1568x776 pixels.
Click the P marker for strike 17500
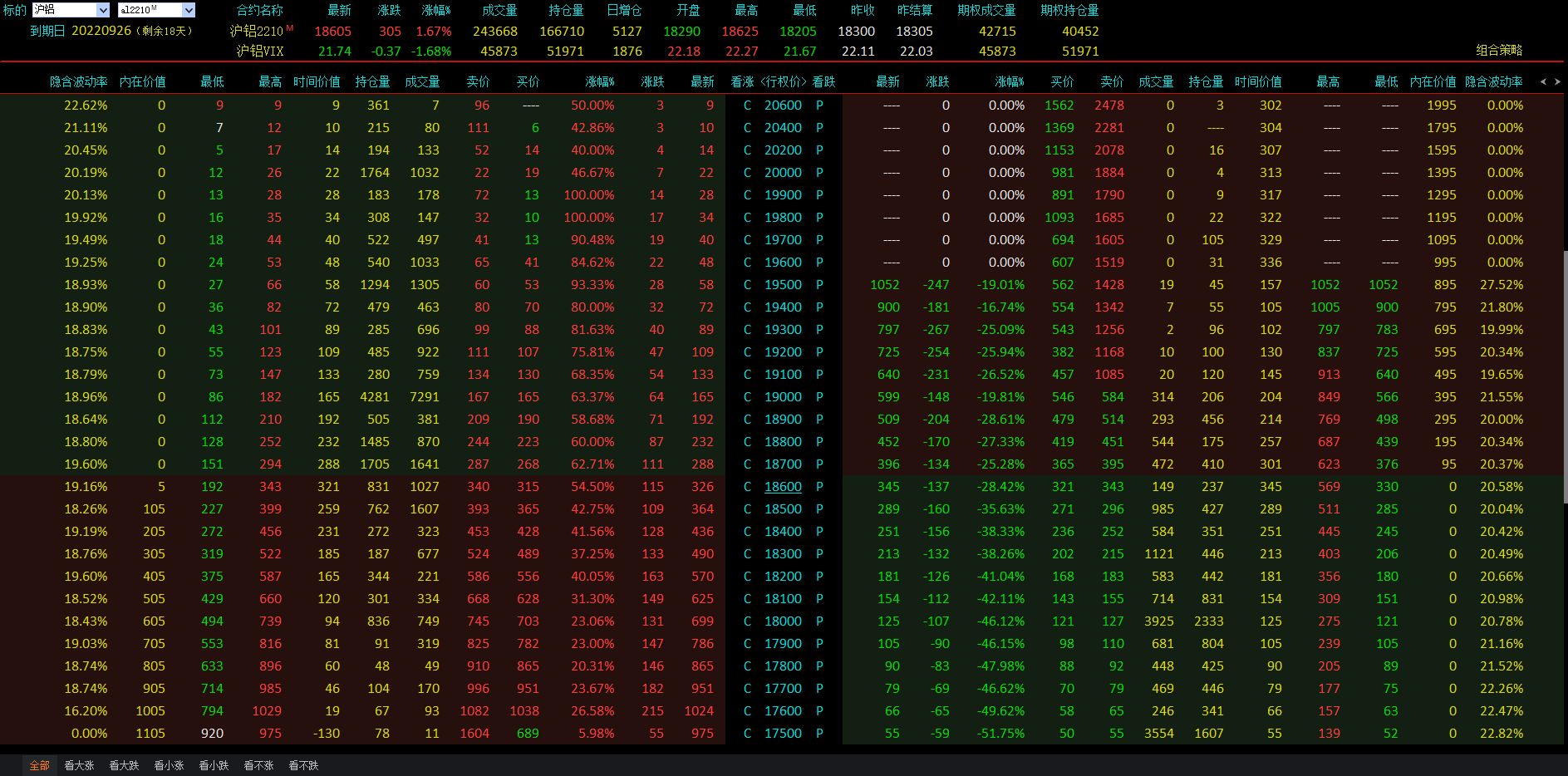(x=819, y=734)
